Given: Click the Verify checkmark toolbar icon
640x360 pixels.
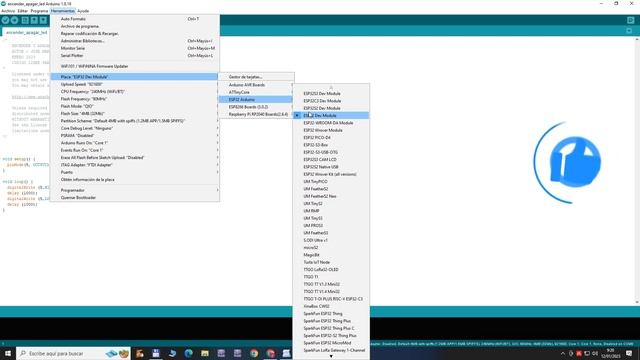Looking at the screenshot, I should pyautogui.click(x=5, y=20).
